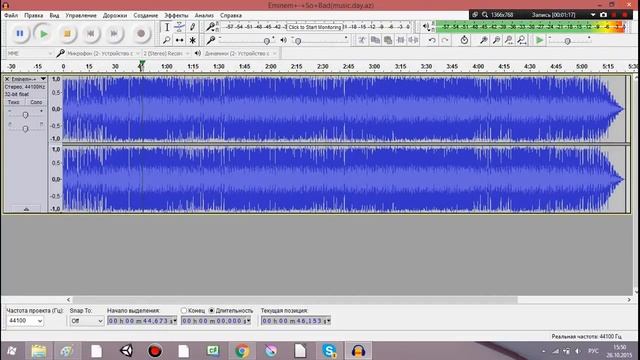Open the MME audio host dropdown
The width and height of the screenshot is (640, 360).
[29, 53]
